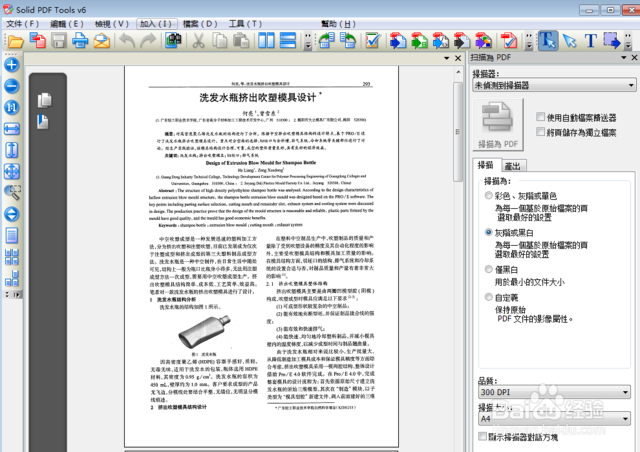Expand the first toolbar overflow chevron
The height and width of the screenshot is (452, 640).
pyautogui.click(x=308, y=41)
